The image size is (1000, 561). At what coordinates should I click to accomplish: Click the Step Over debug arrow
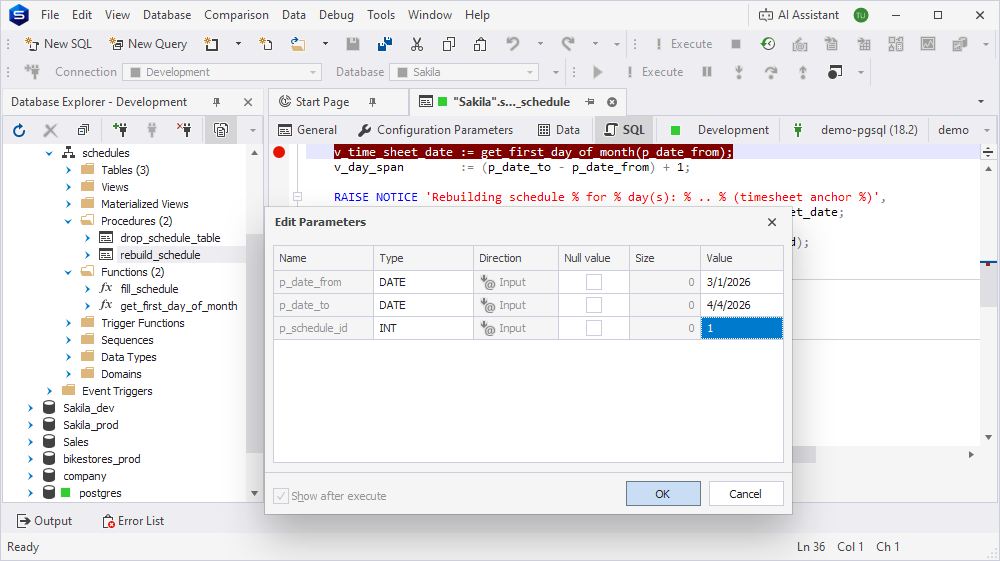pyautogui.click(x=771, y=72)
